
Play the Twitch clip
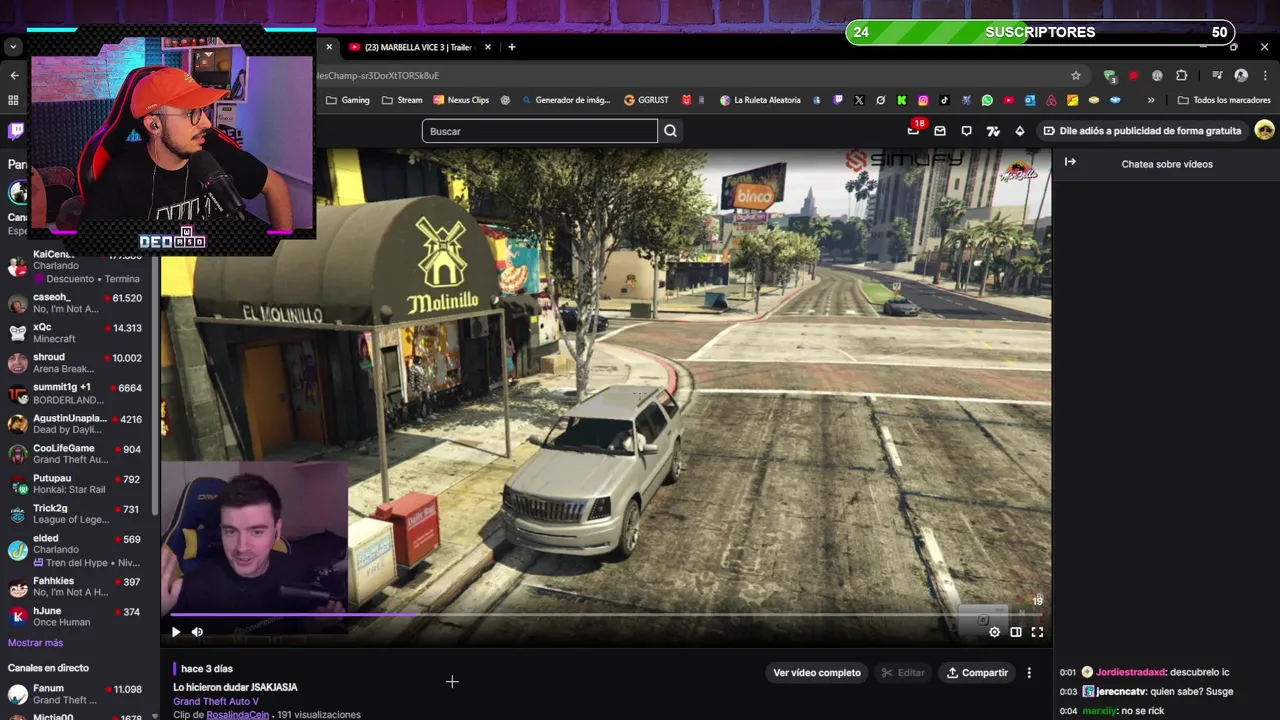coord(176,632)
